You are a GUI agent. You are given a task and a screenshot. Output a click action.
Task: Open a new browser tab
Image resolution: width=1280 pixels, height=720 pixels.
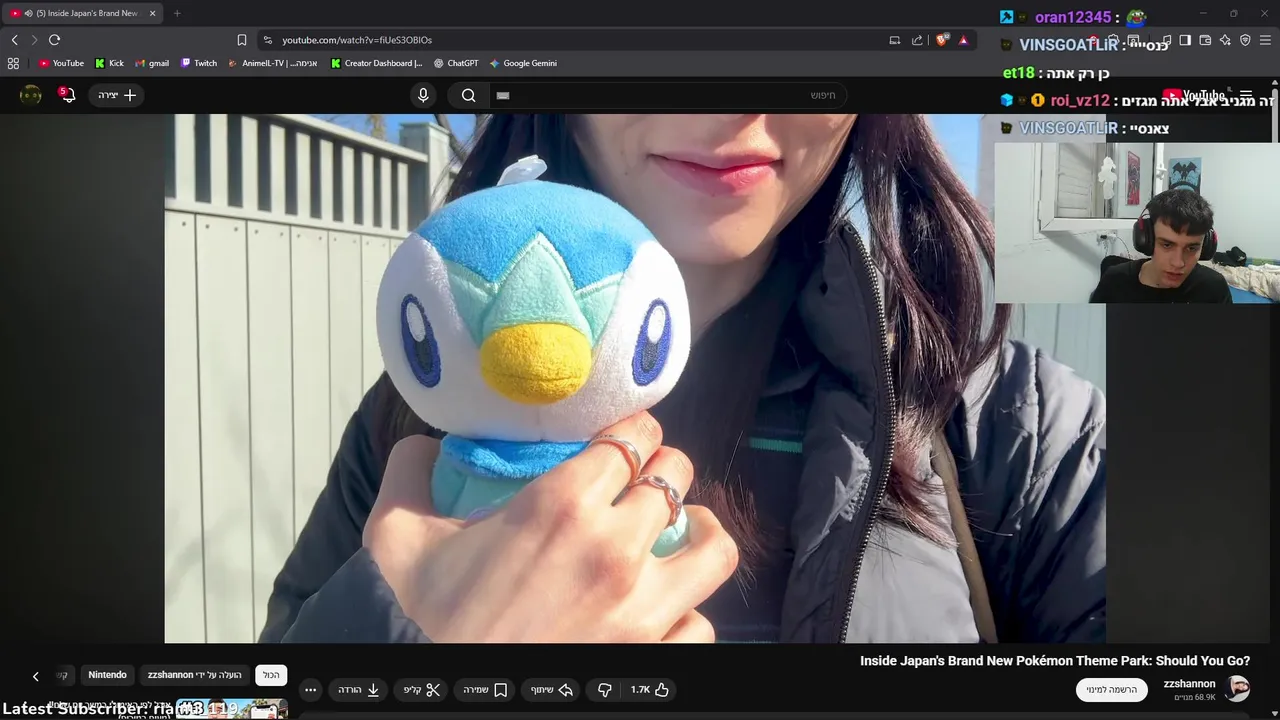(x=177, y=13)
